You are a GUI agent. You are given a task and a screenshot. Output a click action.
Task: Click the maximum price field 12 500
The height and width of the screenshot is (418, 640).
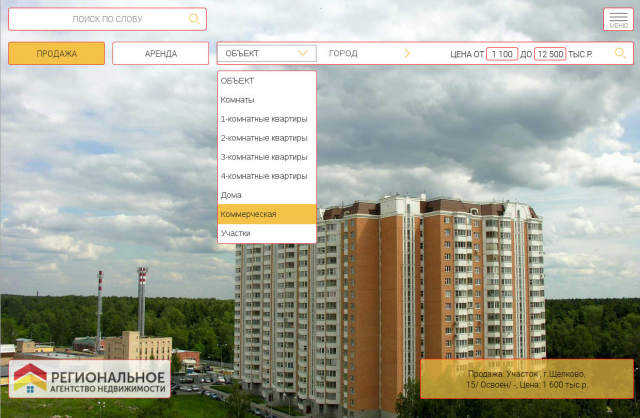coord(550,54)
